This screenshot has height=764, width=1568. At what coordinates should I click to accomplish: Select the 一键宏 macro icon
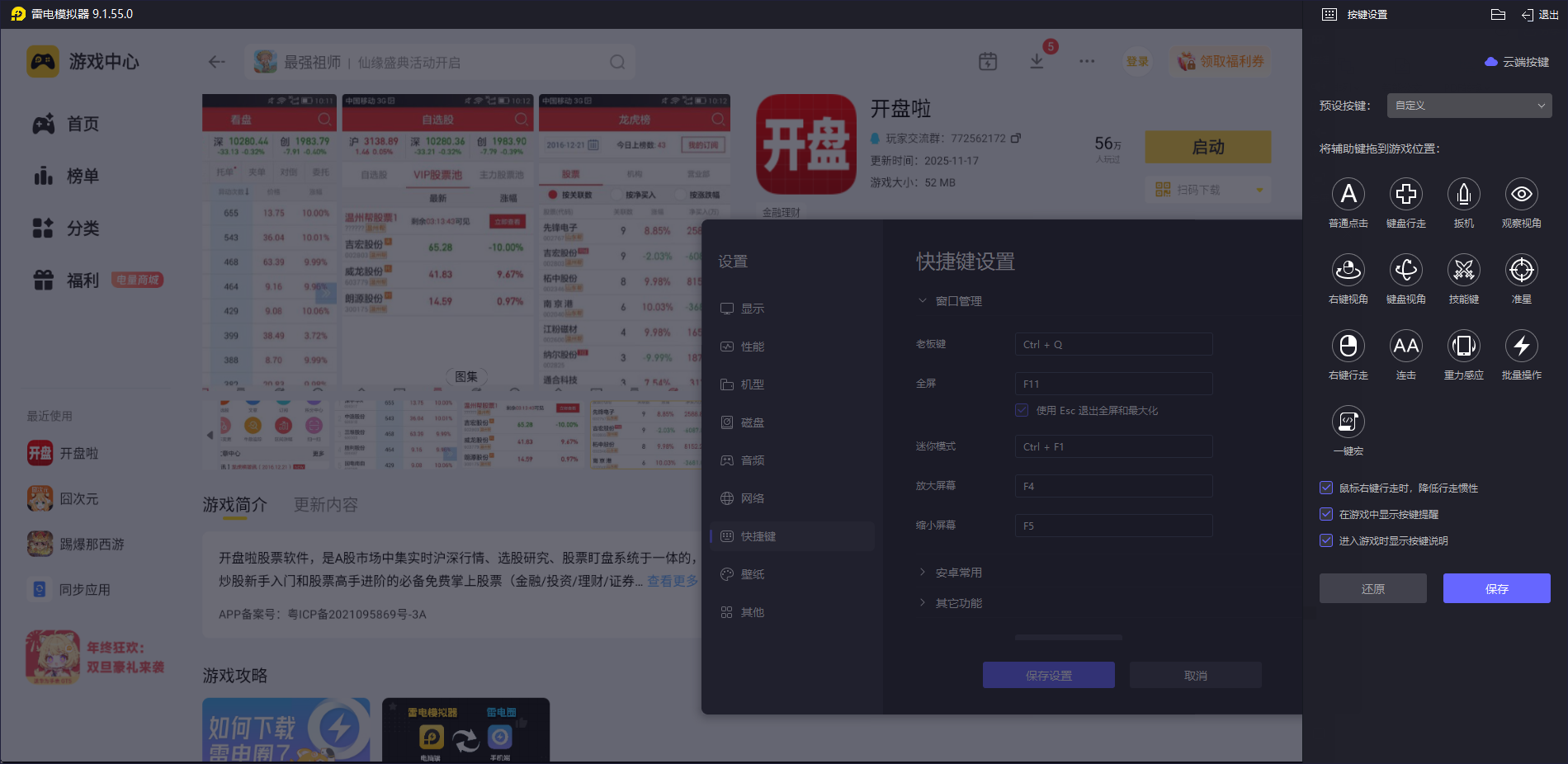1348,422
